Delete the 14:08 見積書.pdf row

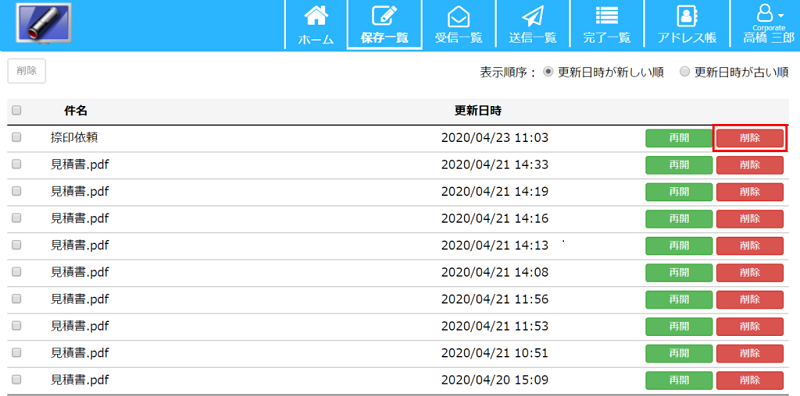click(x=749, y=273)
